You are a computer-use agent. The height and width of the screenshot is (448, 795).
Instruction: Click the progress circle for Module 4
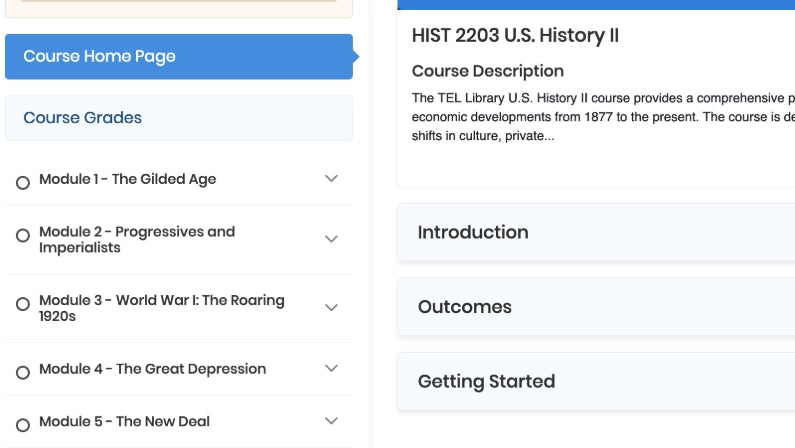point(22,372)
